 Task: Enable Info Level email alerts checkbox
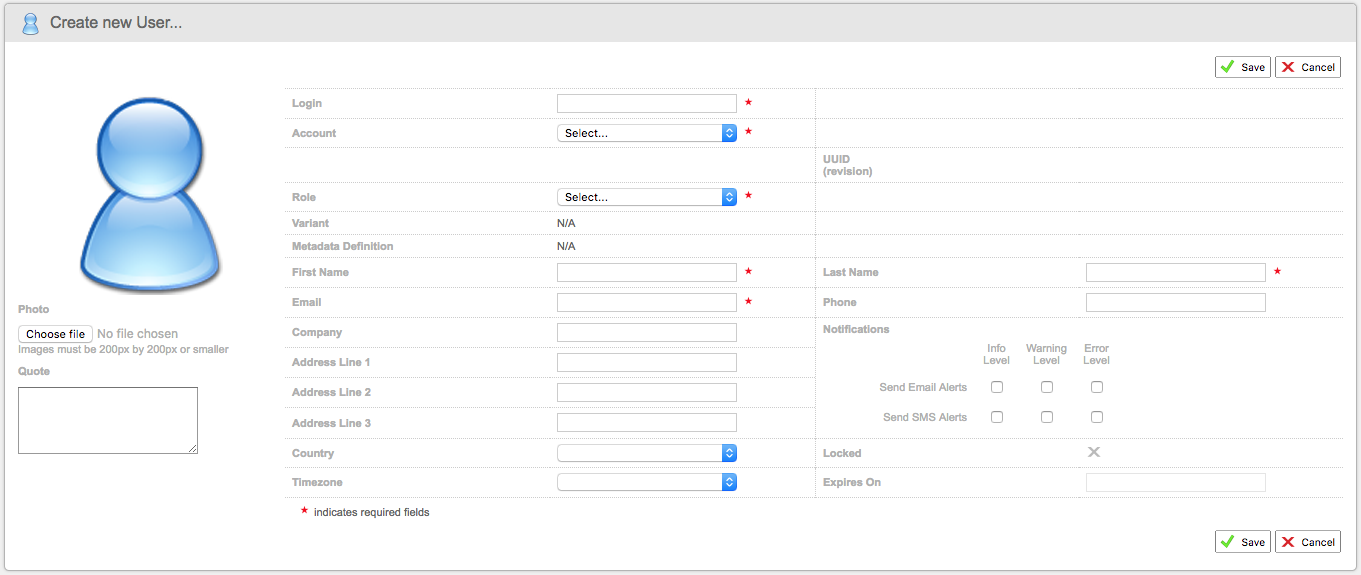click(x=997, y=387)
